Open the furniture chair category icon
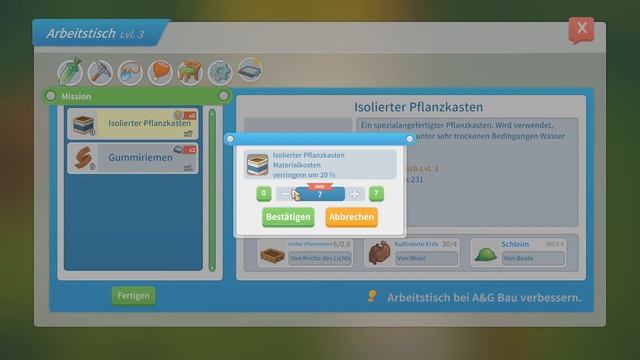Viewport: 640px width, 360px height. [190, 72]
